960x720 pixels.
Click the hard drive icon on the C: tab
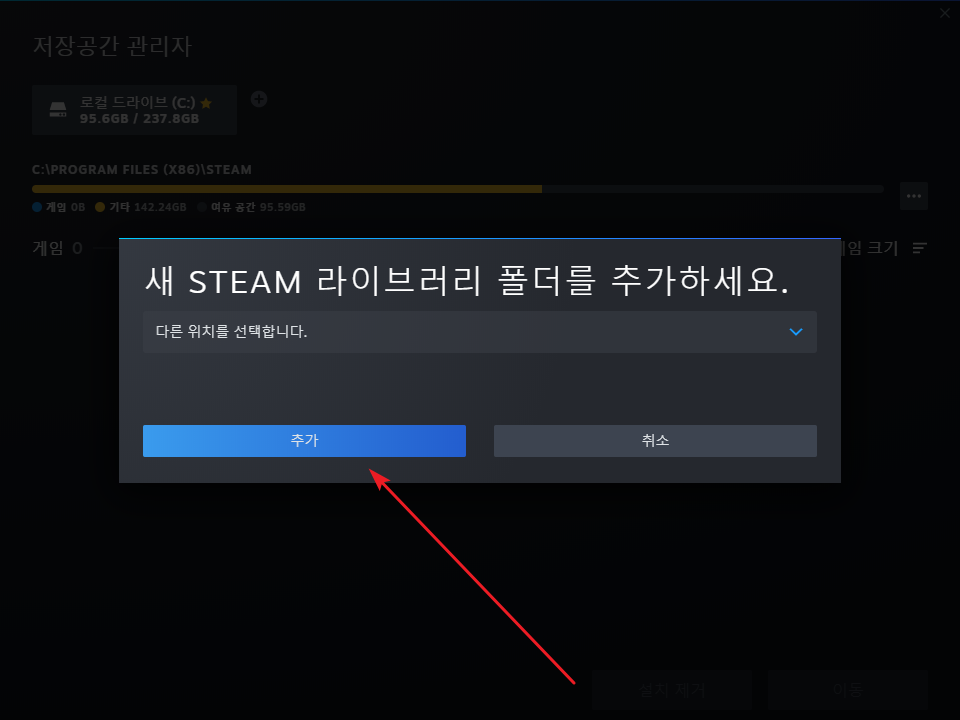point(58,110)
